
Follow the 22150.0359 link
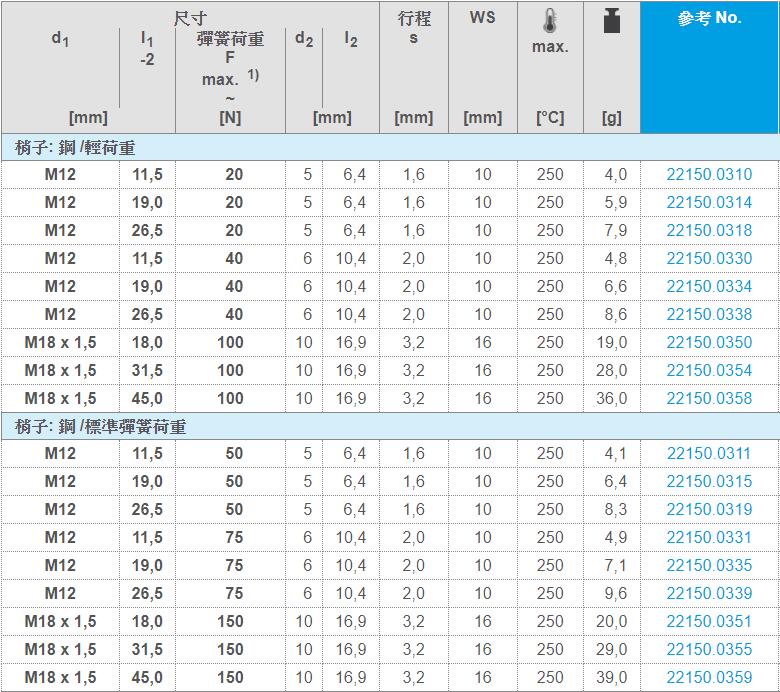(709, 678)
